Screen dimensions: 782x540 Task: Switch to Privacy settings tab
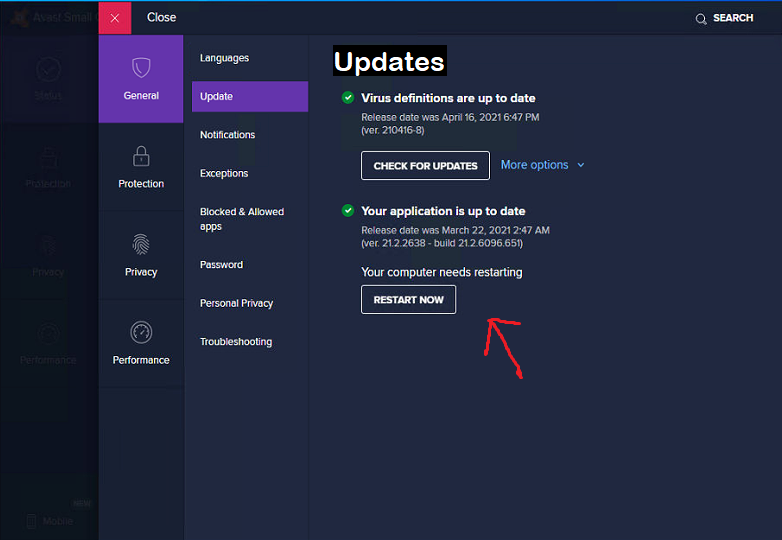(x=141, y=255)
